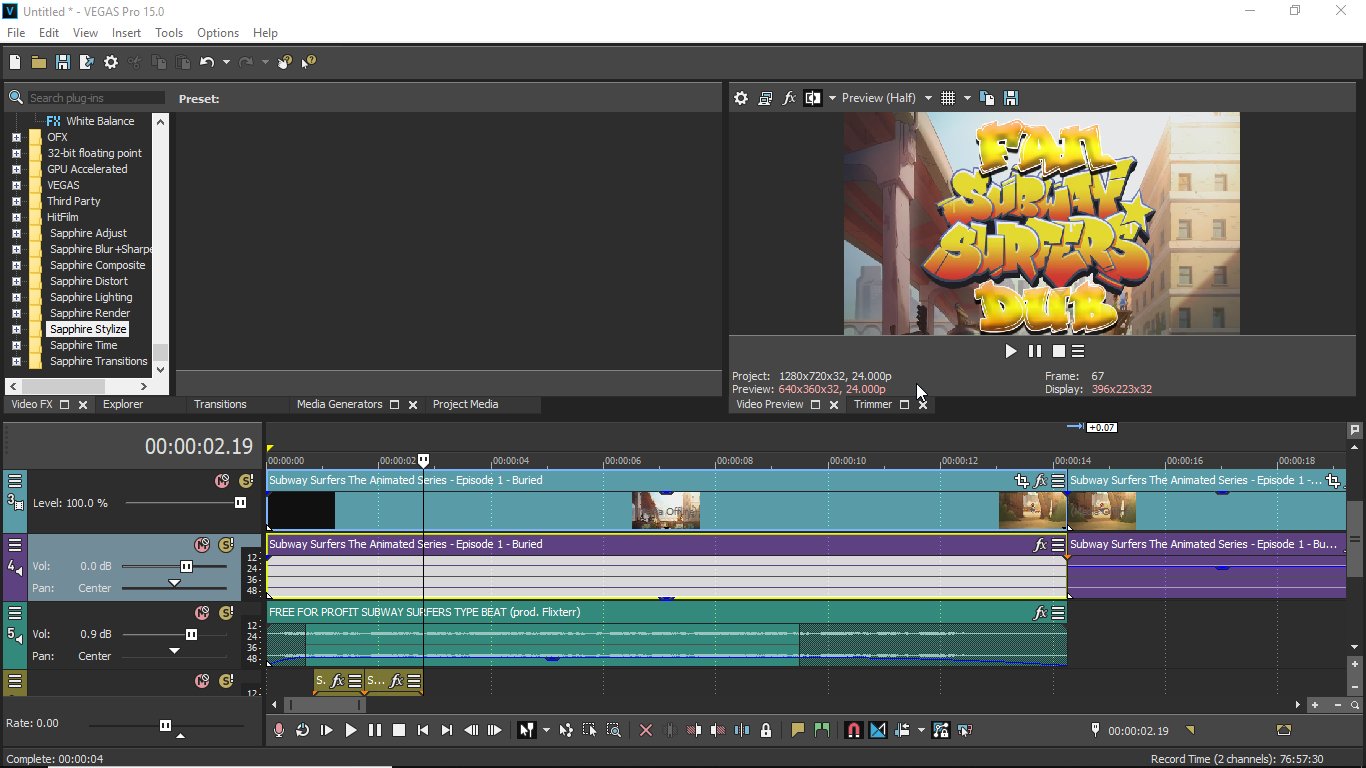The image size is (1366, 768).
Task: Save snapshot to file in the preview toolbar
Action: pyautogui.click(x=1011, y=98)
